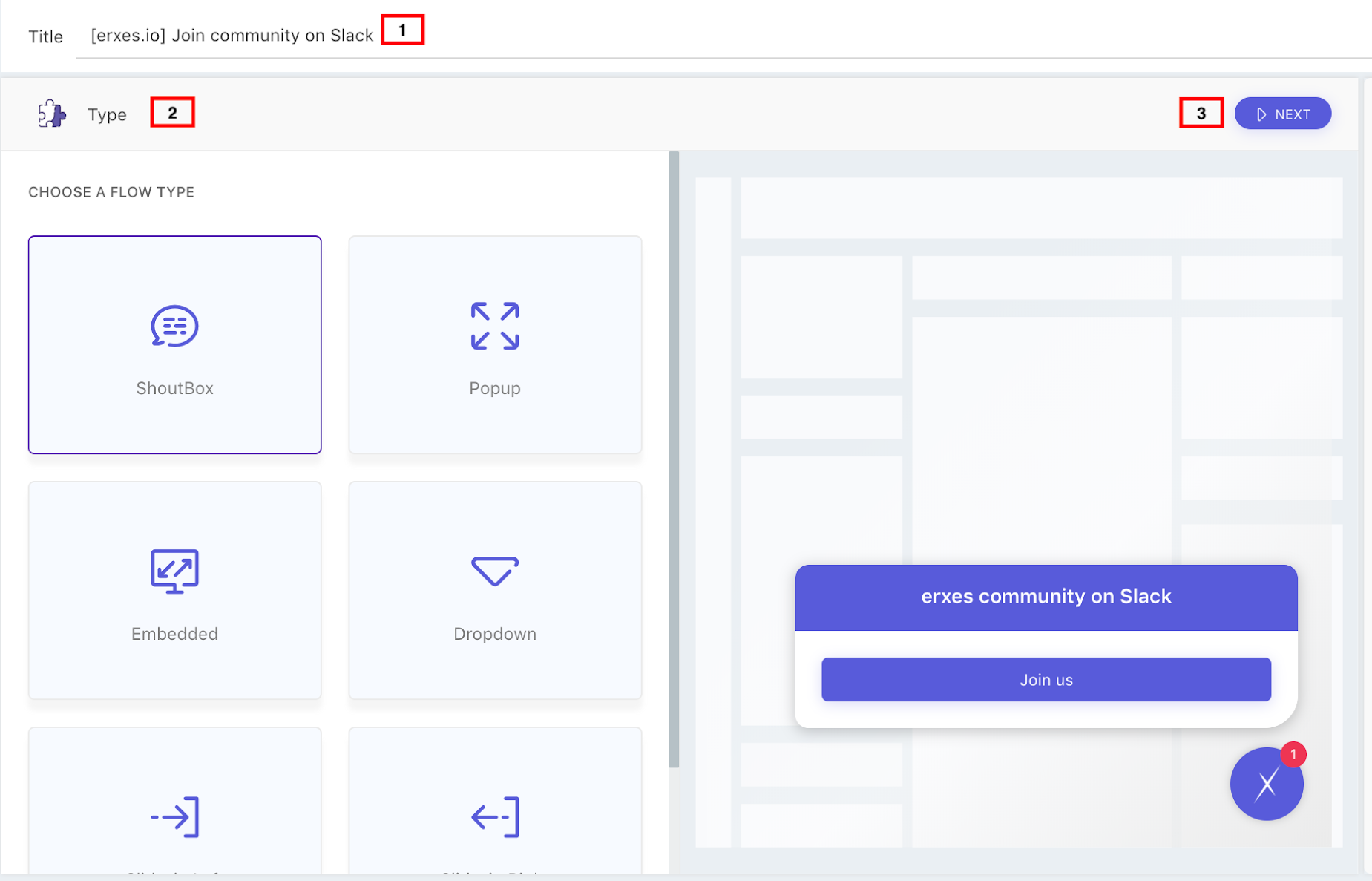Screen dimensions: 1372x881
Task: Click the ShoutBox chat bubble icon
Action: point(175,326)
